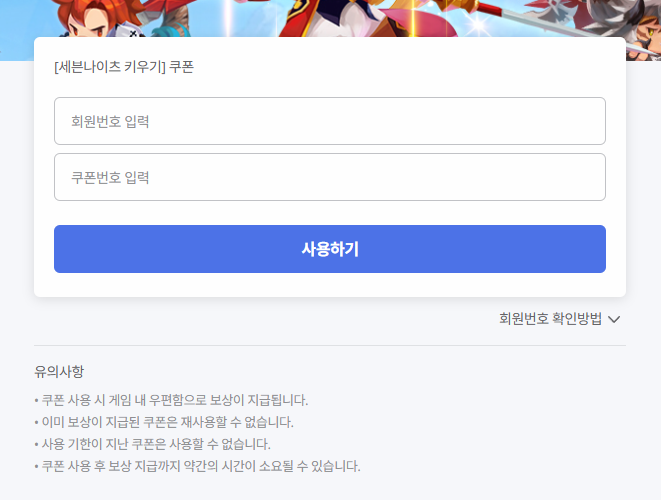661x500 pixels.
Task: Click the 회원번호 입력 member number field
Action: pyautogui.click(x=330, y=121)
